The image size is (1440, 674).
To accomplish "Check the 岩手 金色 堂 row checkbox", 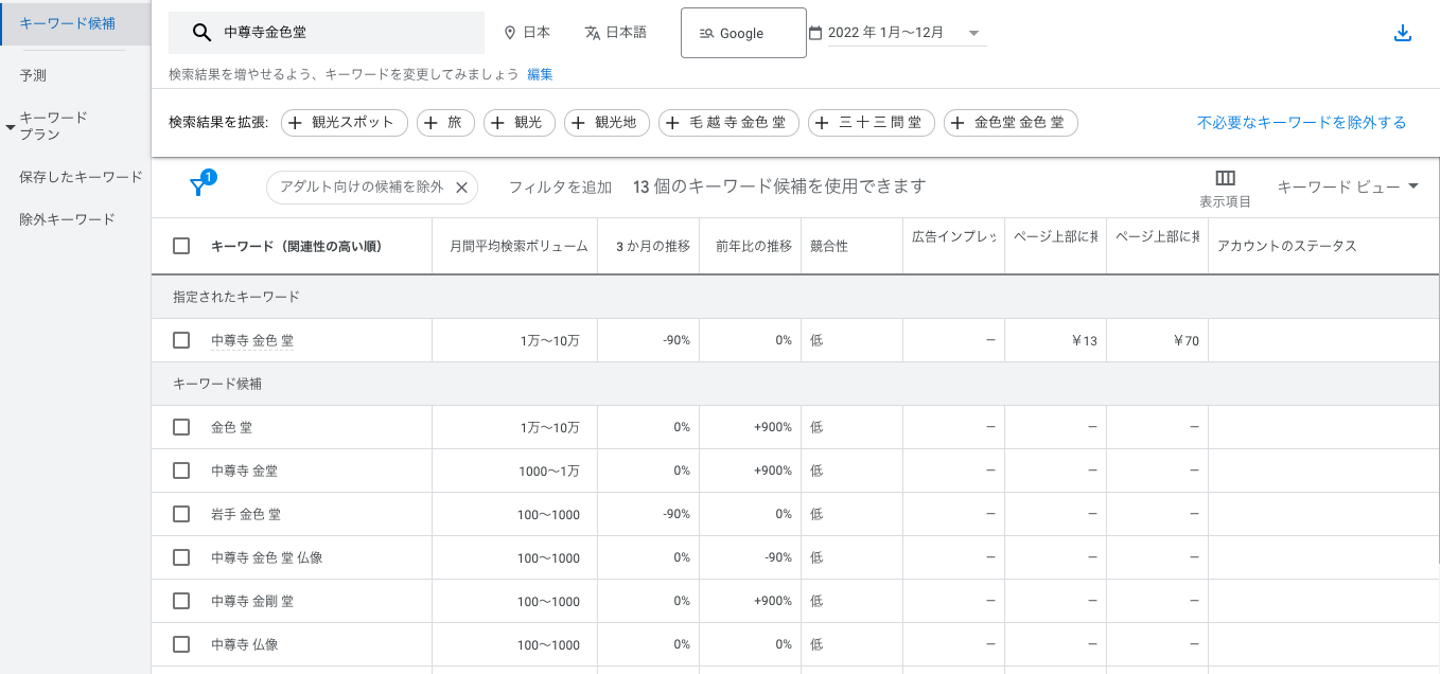I will click(x=181, y=514).
